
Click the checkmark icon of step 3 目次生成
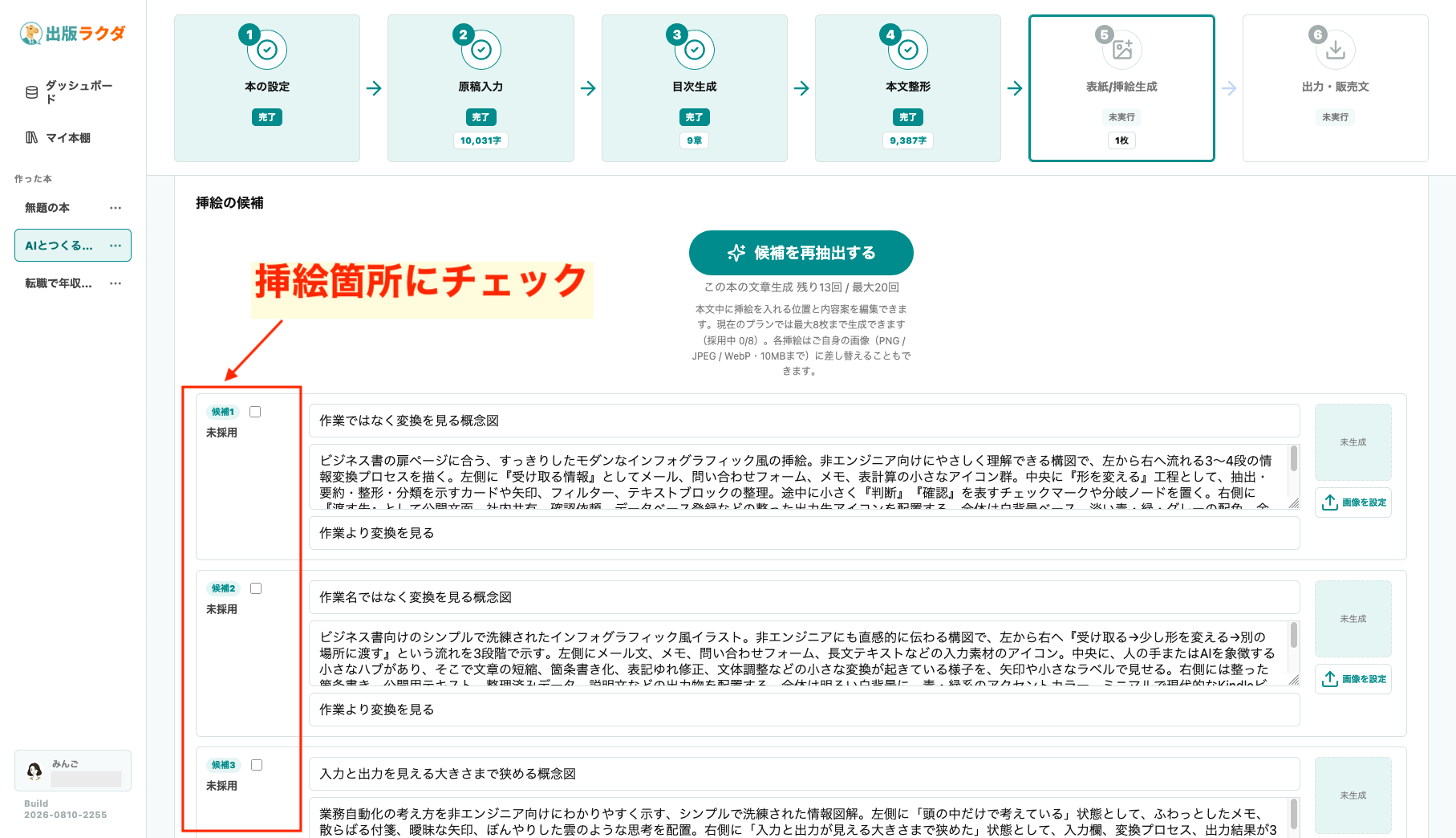pos(695,50)
